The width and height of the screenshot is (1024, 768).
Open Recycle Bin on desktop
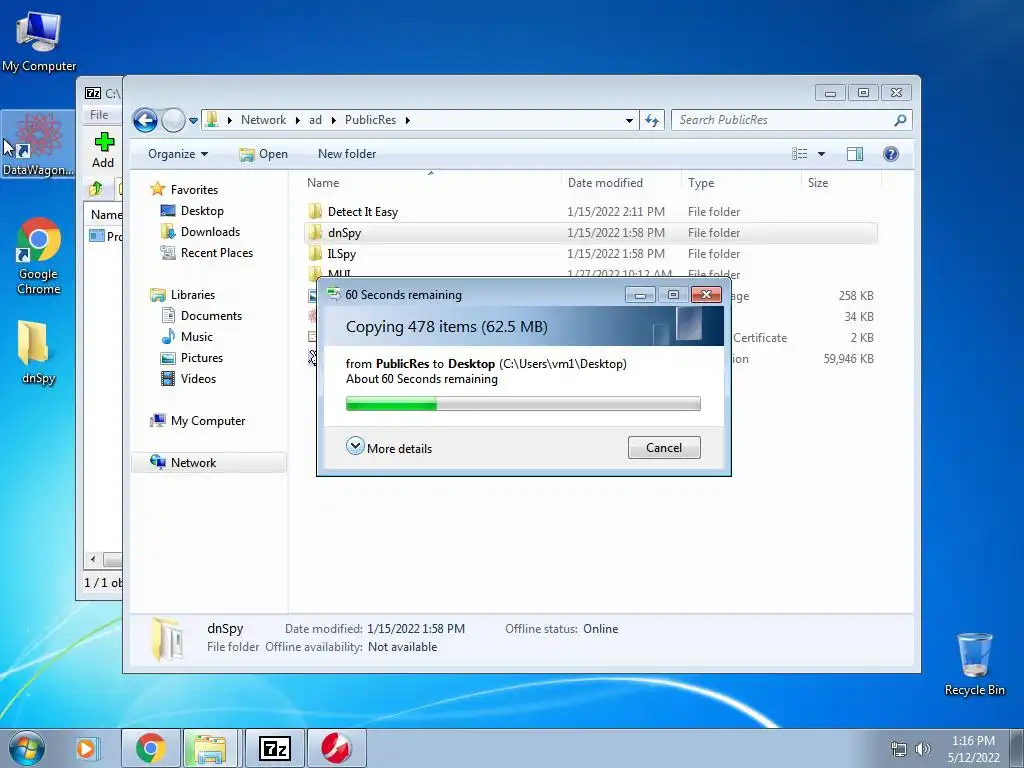(974, 664)
